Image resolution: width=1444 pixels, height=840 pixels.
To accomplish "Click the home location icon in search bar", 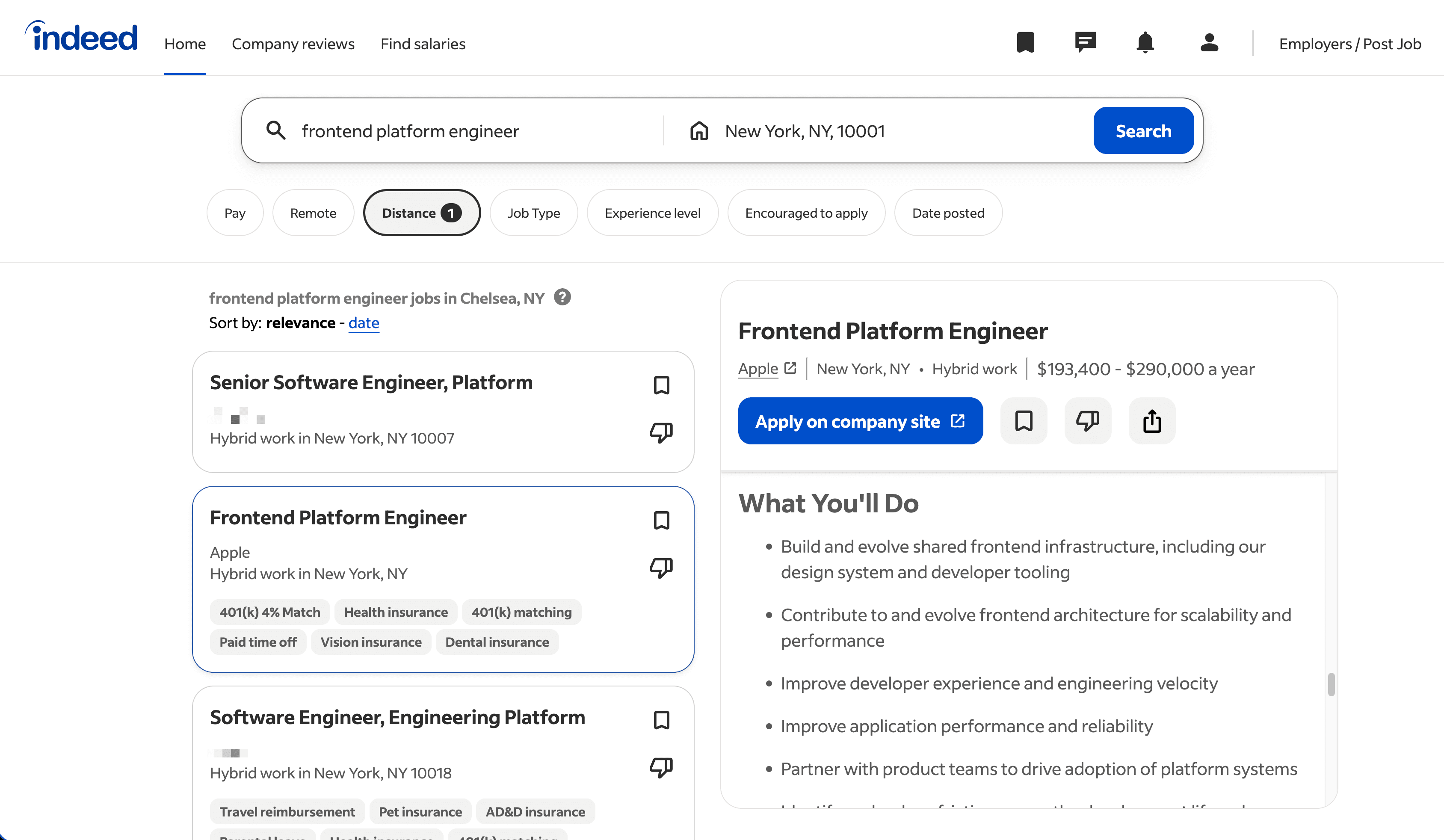I will (x=699, y=130).
